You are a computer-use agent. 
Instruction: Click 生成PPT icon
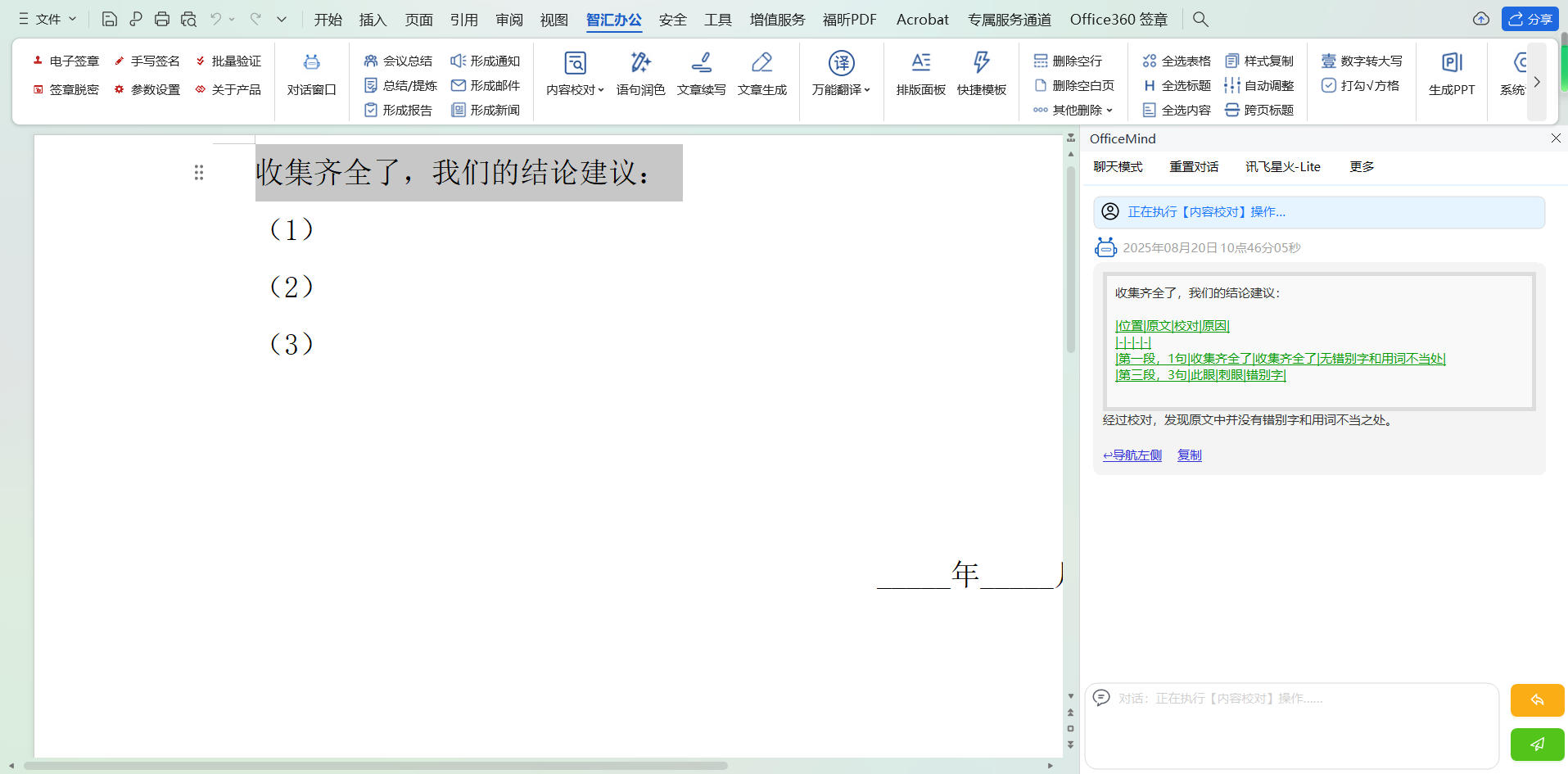[1451, 64]
